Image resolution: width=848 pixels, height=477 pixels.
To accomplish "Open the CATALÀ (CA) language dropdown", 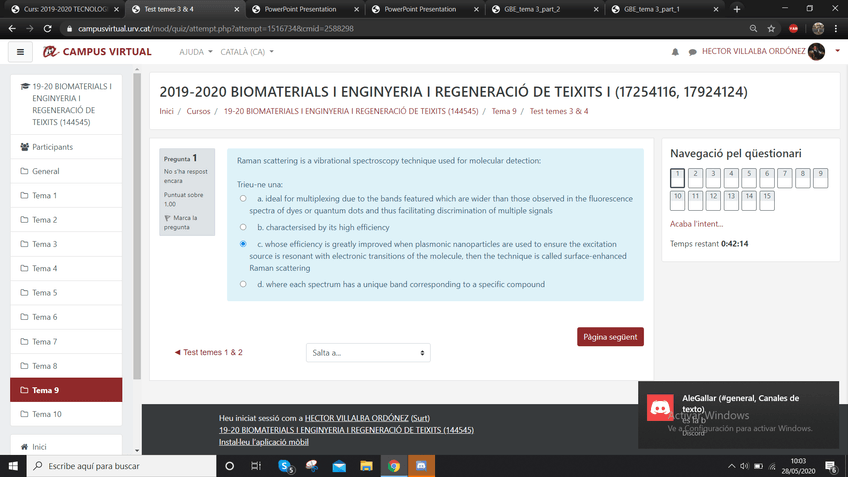I will [x=247, y=52].
